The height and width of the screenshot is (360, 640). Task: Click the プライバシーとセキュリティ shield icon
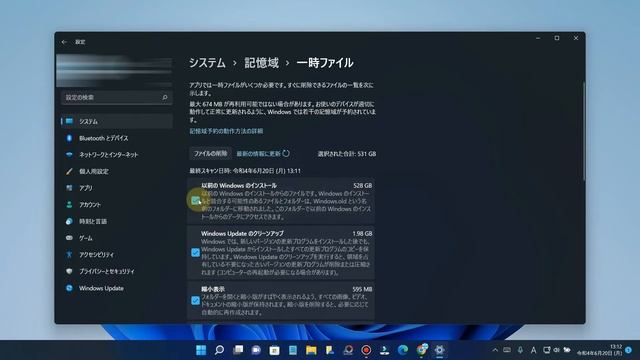click(69, 271)
